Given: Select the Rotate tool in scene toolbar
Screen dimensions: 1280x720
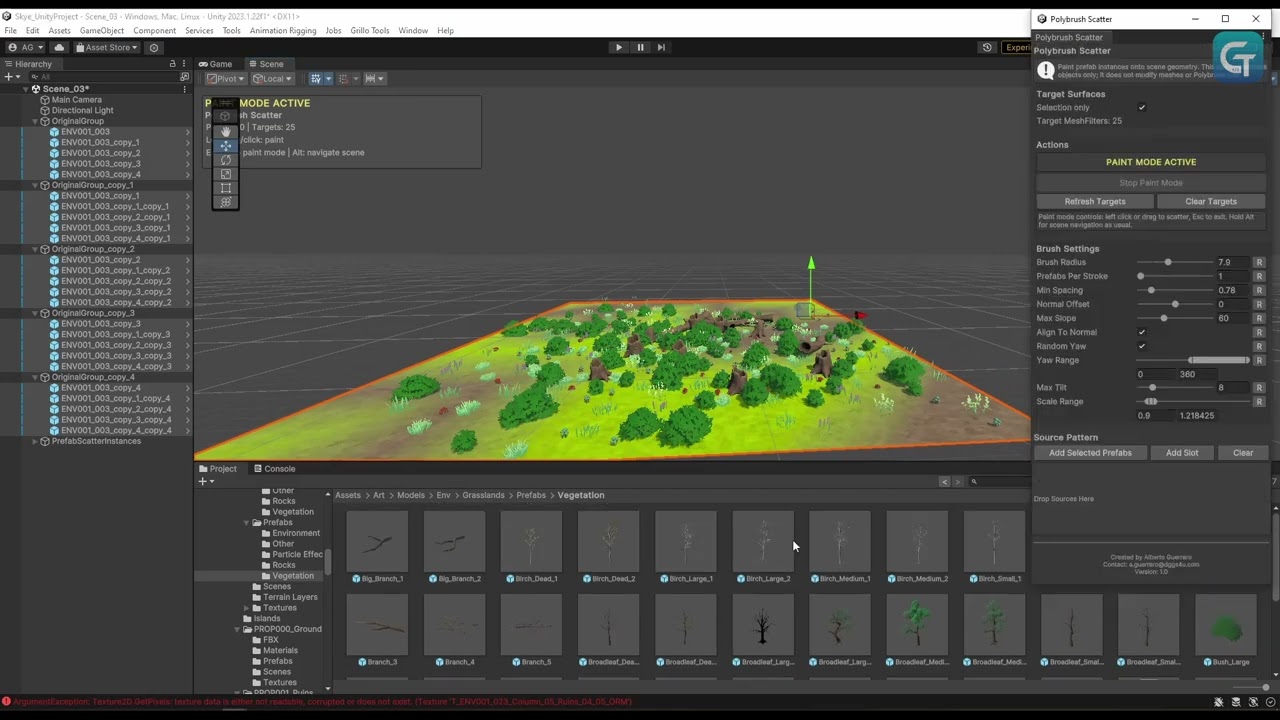Looking at the screenshot, I should click(x=225, y=160).
